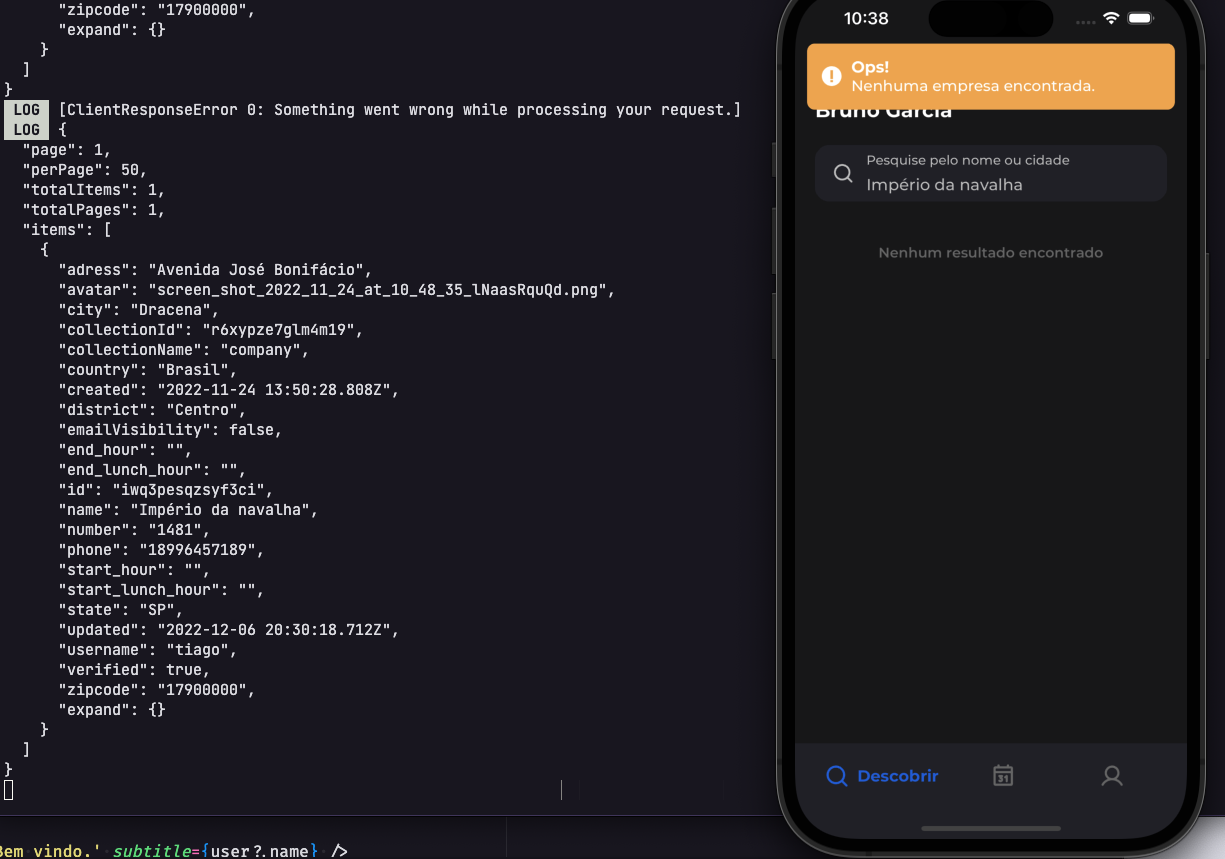Click the '"number": "1481"' line

click(134, 530)
